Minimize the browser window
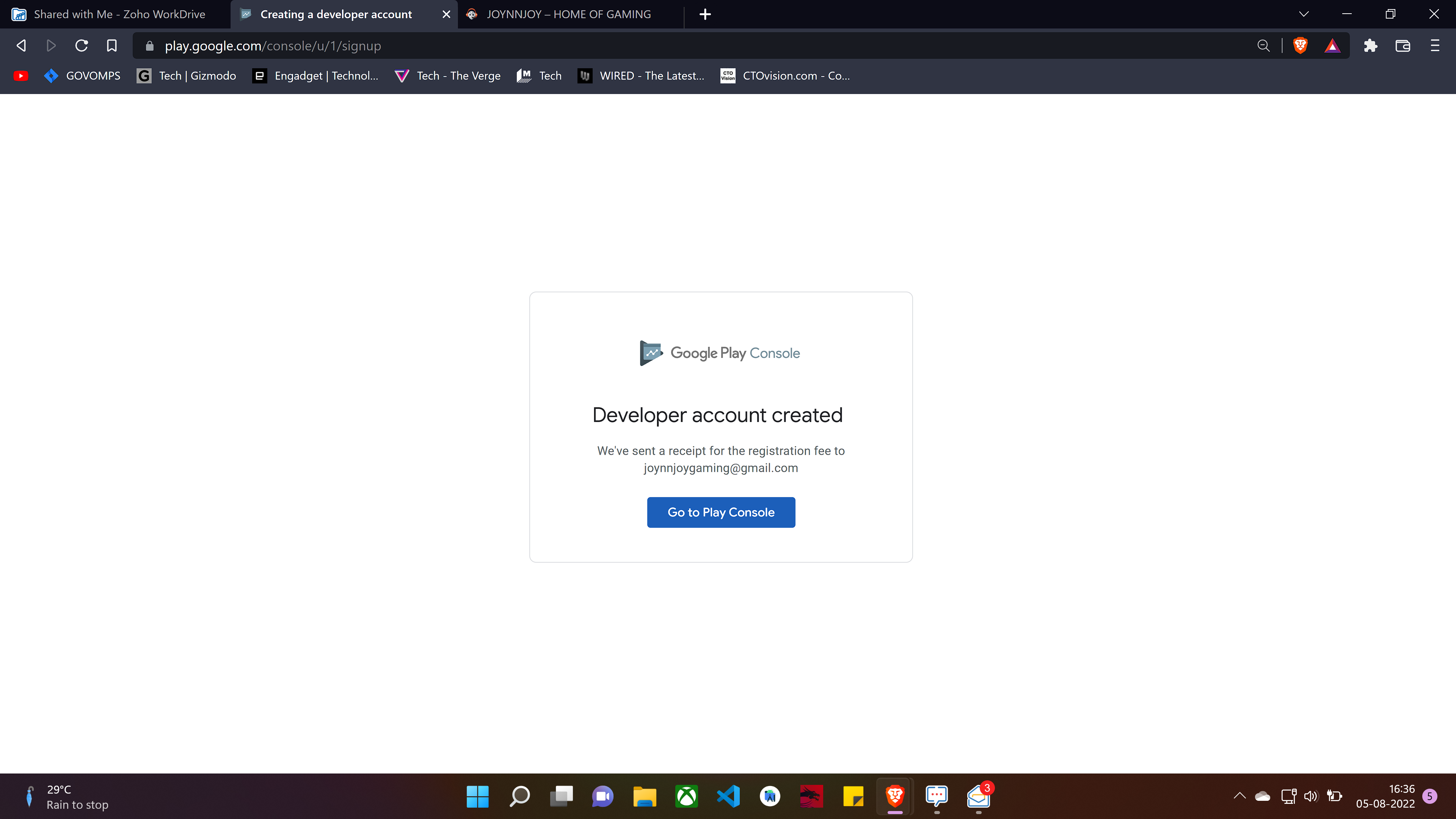 coord(1347,14)
